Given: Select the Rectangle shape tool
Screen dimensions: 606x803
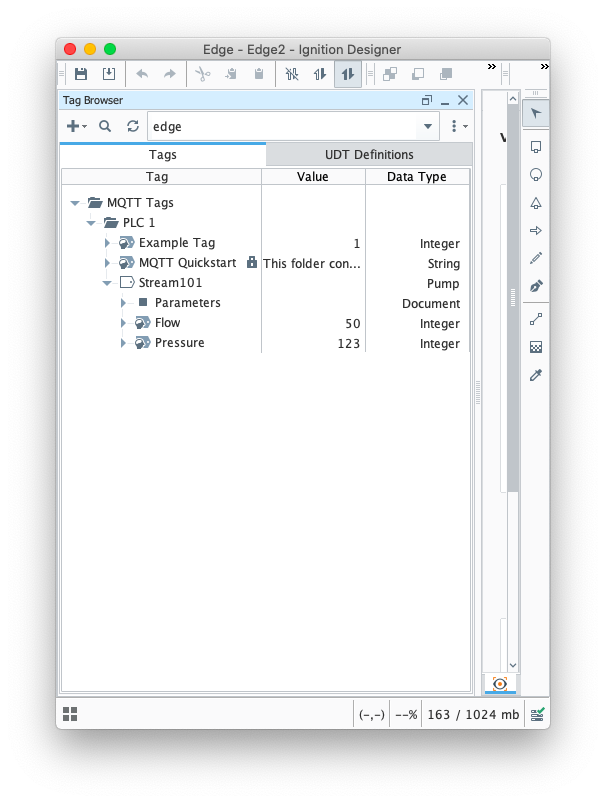Looking at the screenshot, I should coord(536,147).
